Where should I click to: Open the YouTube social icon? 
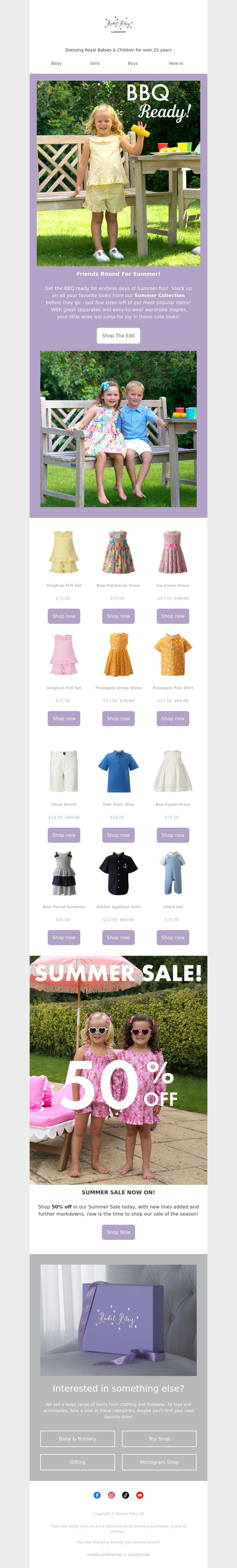140,1495
